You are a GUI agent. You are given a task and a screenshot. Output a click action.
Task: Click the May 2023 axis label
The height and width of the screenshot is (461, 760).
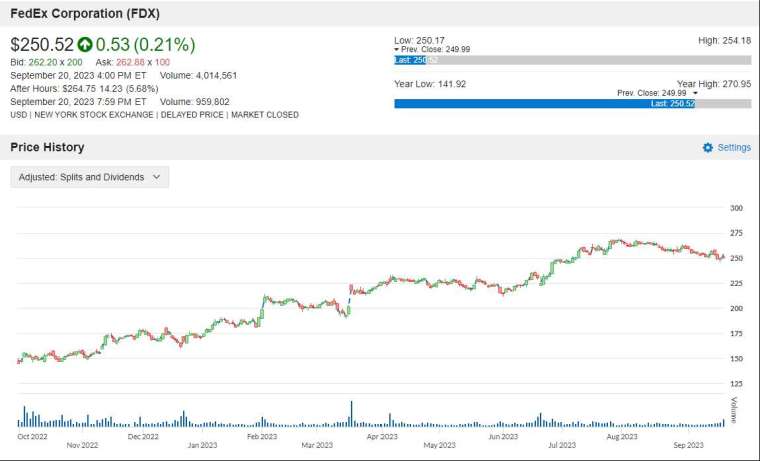[x=440, y=445]
